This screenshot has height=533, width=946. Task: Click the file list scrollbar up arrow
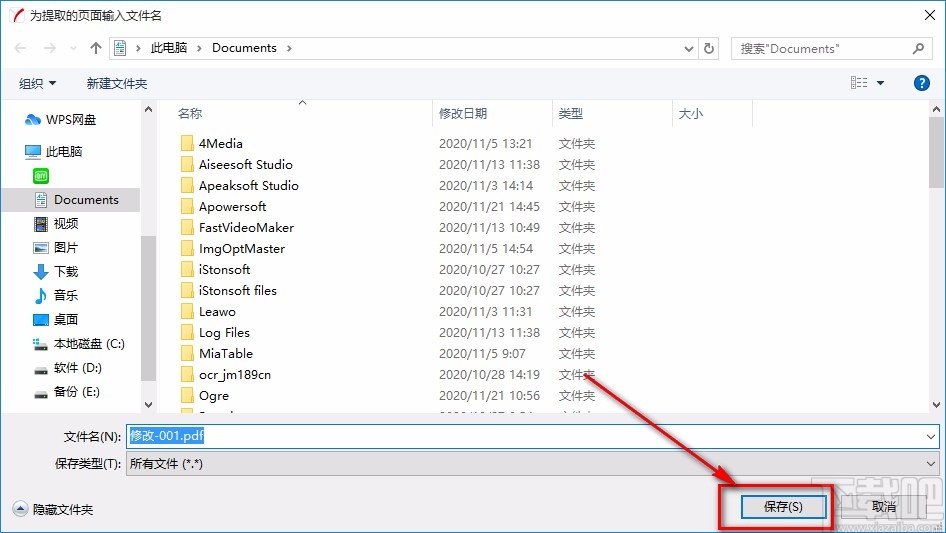coord(936,110)
